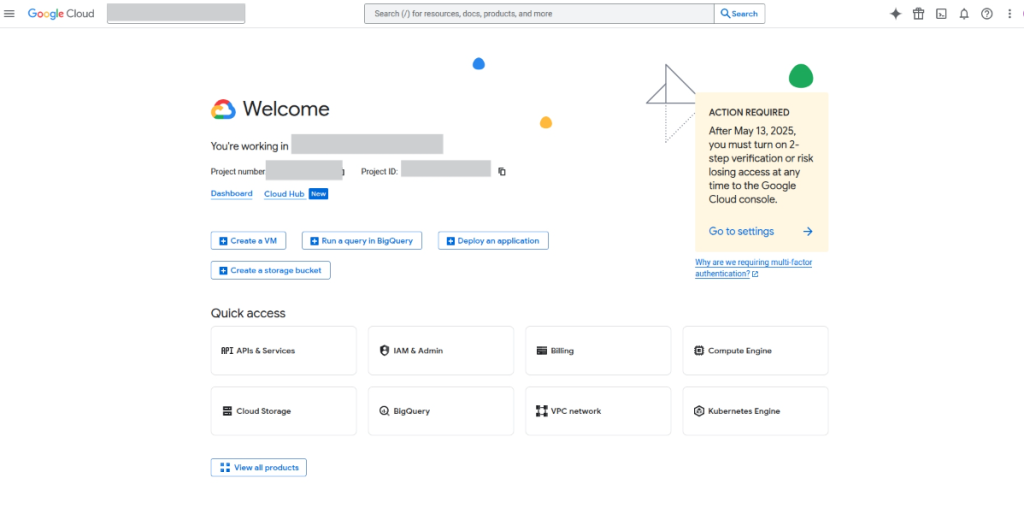Click the plus icon on Deploy an application
Screen dimensions: 1024x531
(451, 241)
